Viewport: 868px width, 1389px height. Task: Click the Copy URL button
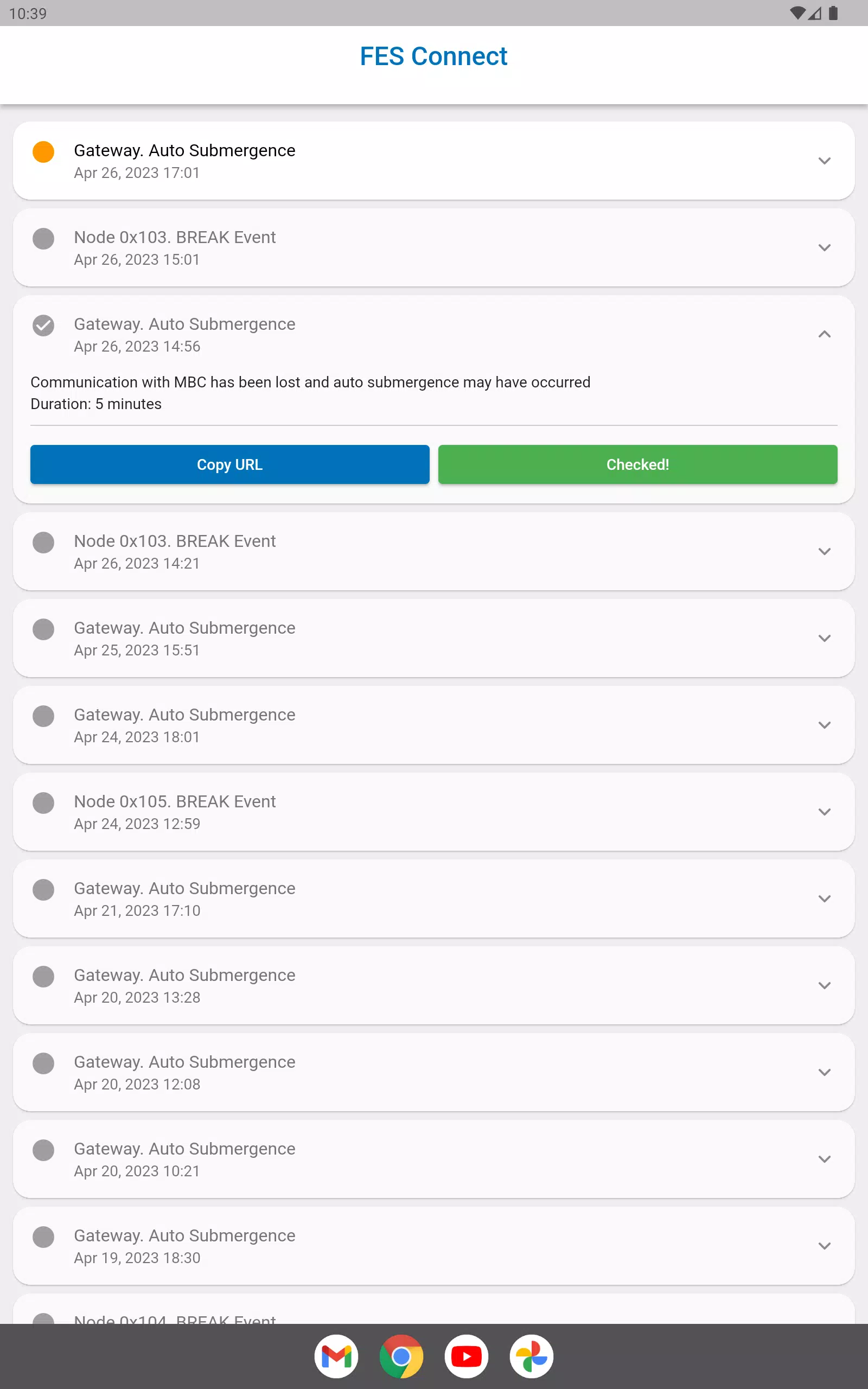pos(229,464)
